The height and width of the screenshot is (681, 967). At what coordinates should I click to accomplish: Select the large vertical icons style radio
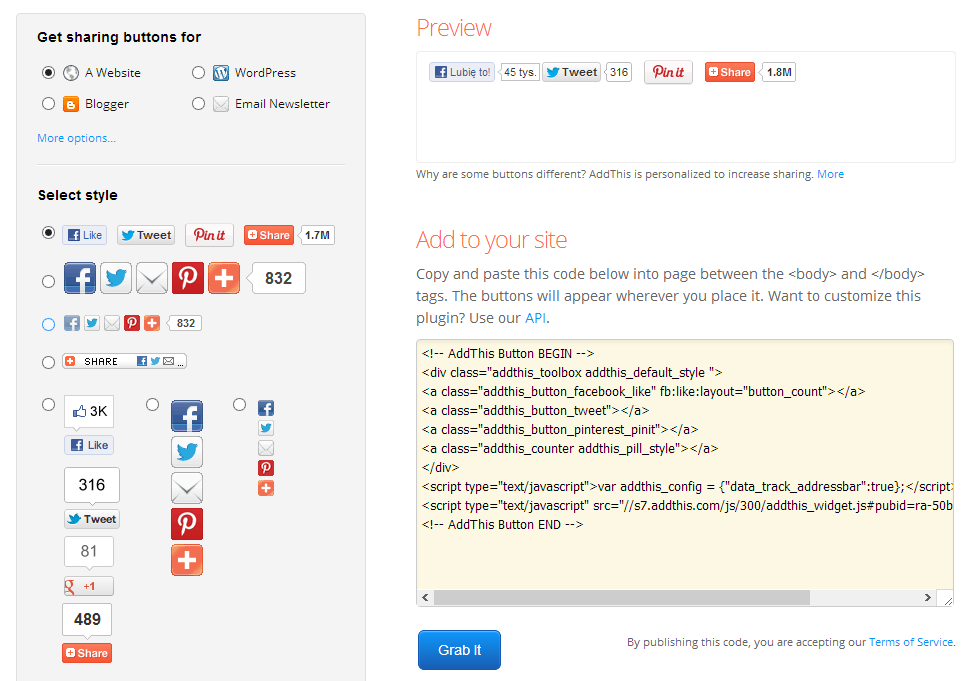pos(152,405)
